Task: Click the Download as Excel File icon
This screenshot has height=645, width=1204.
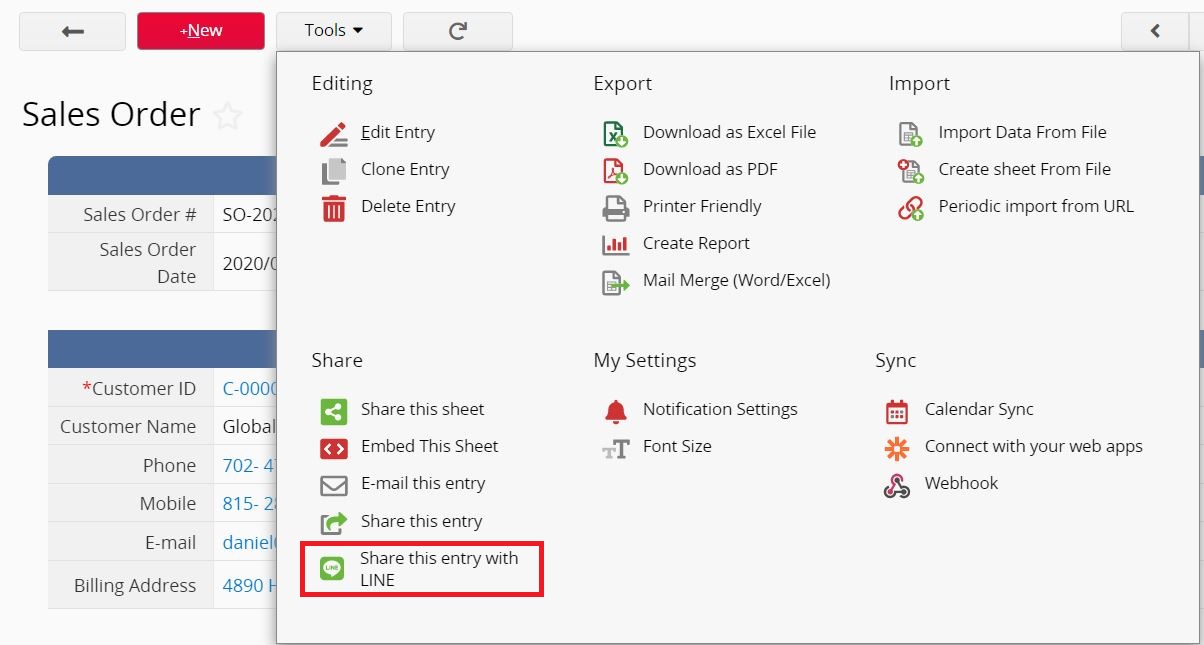Action: coord(615,133)
